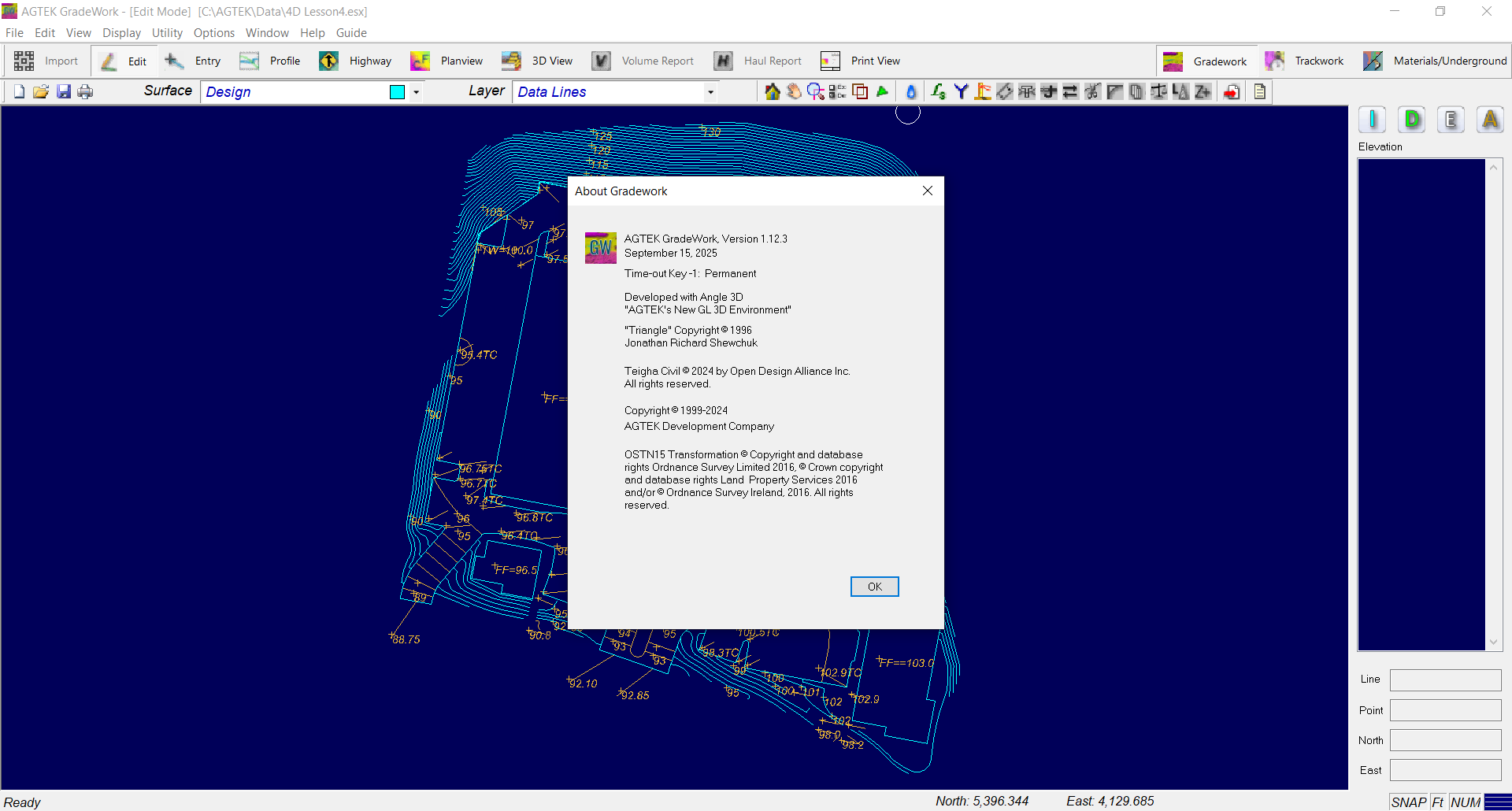Click the save disk icon

point(64,92)
